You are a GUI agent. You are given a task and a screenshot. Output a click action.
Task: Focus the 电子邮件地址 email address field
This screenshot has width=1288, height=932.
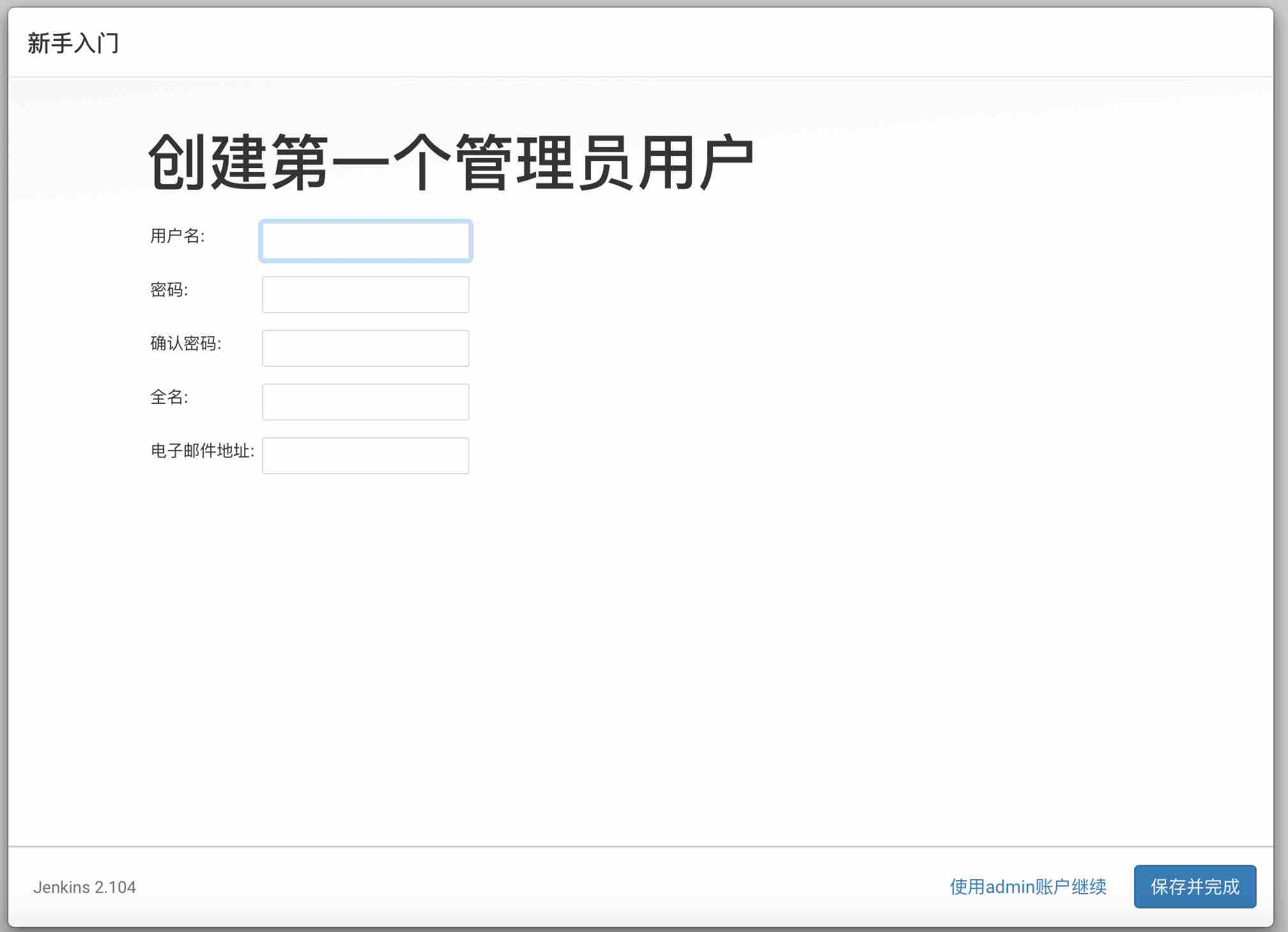pyautogui.click(x=365, y=456)
